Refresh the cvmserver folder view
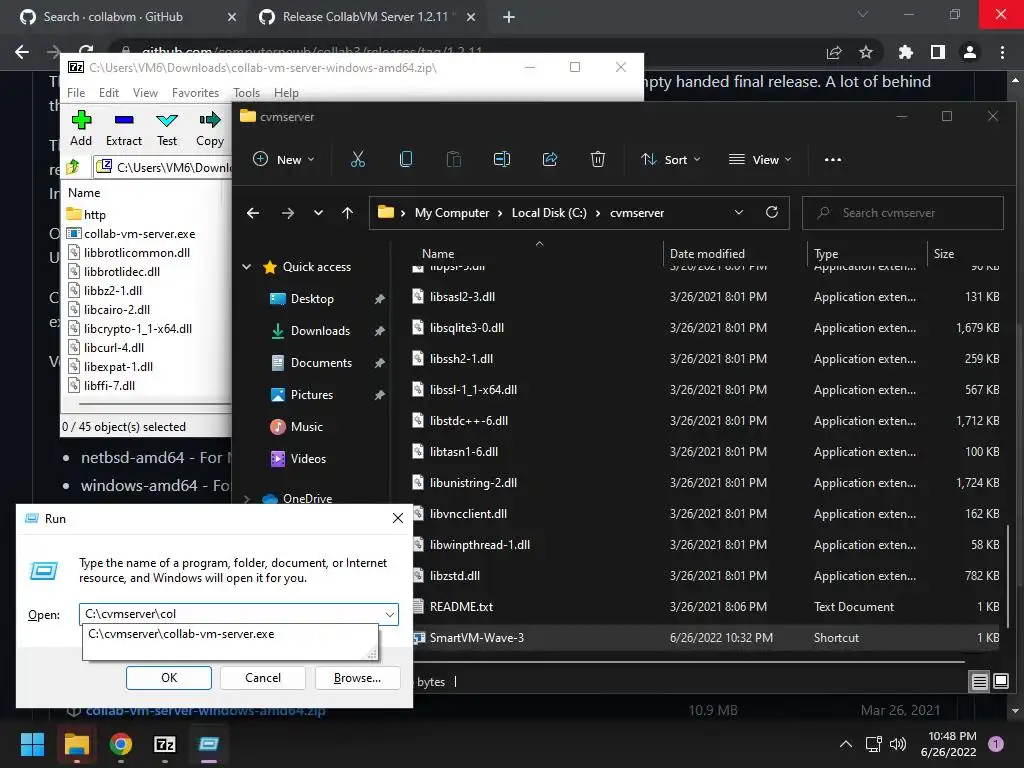 pos(772,212)
